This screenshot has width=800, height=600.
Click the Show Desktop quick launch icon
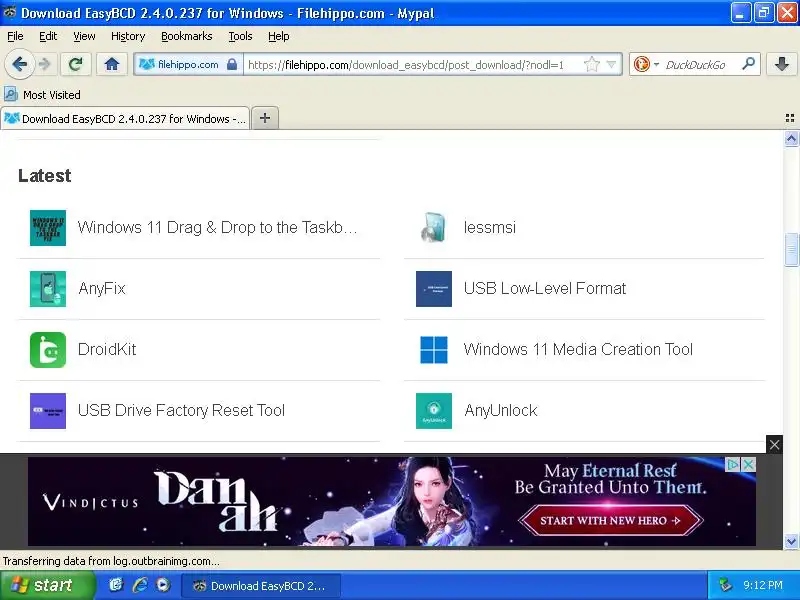coord(116,585)
